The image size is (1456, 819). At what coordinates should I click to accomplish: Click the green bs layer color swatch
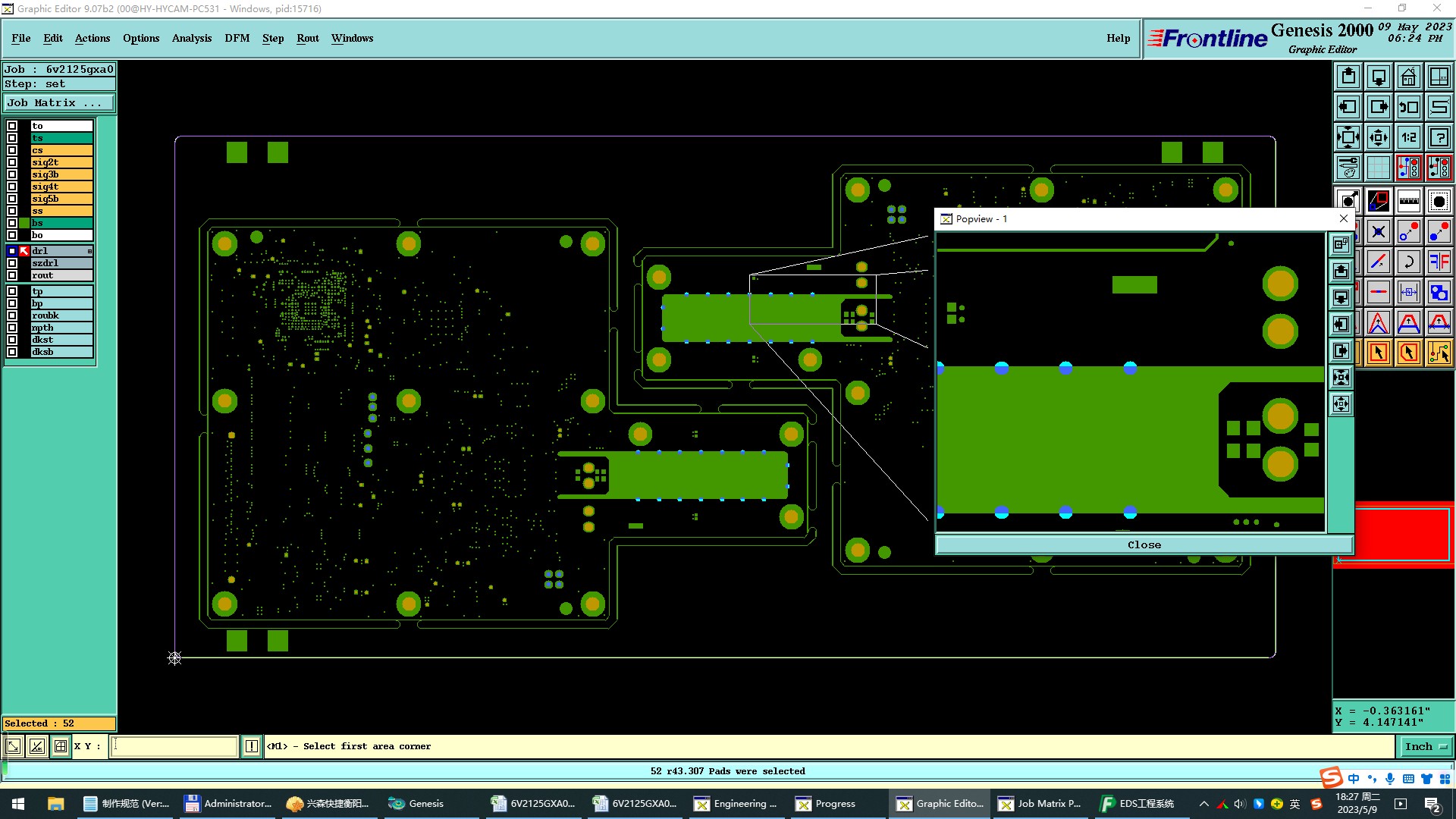[x=24, y=223]
